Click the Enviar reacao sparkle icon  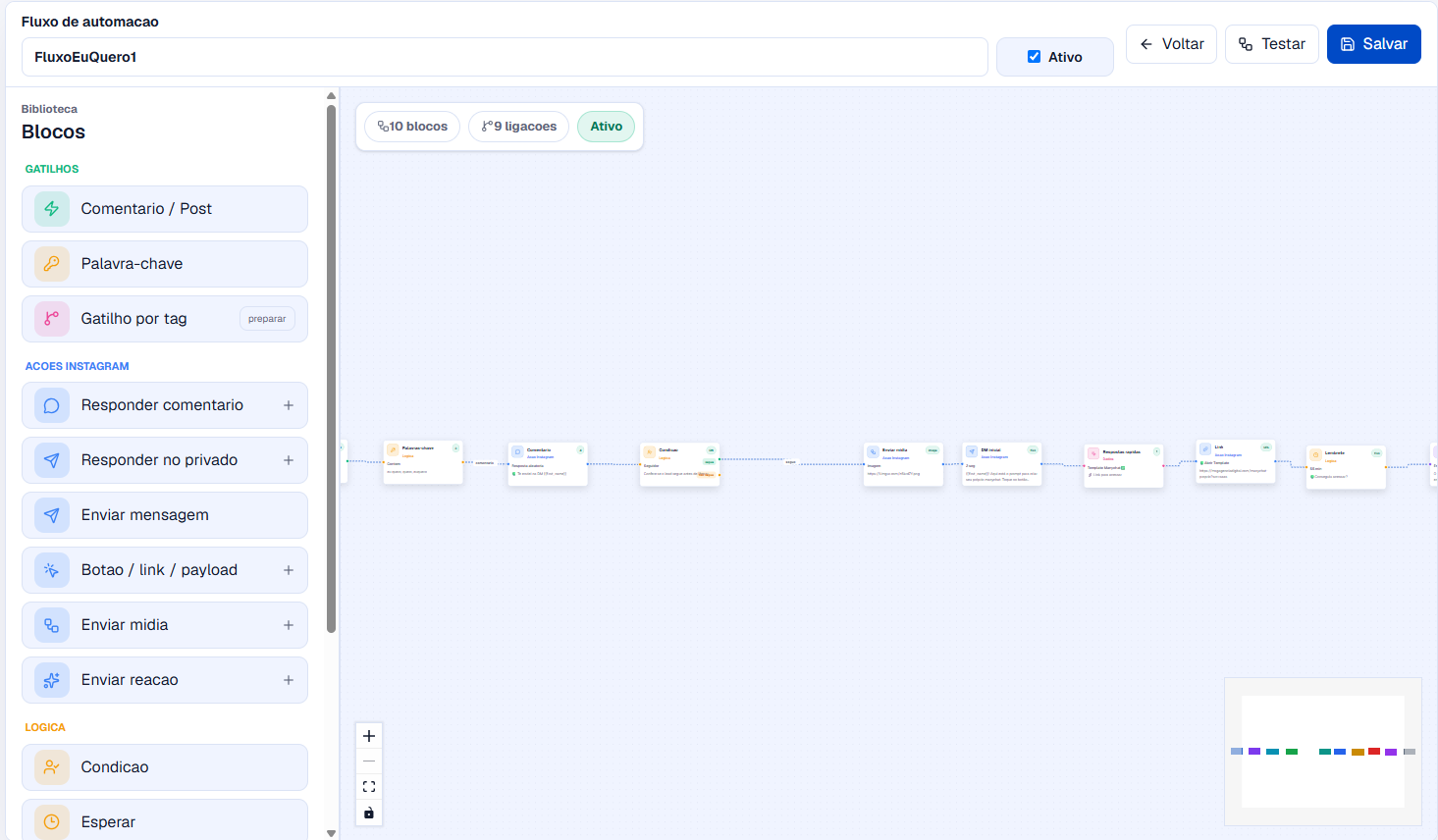point(52,680)
